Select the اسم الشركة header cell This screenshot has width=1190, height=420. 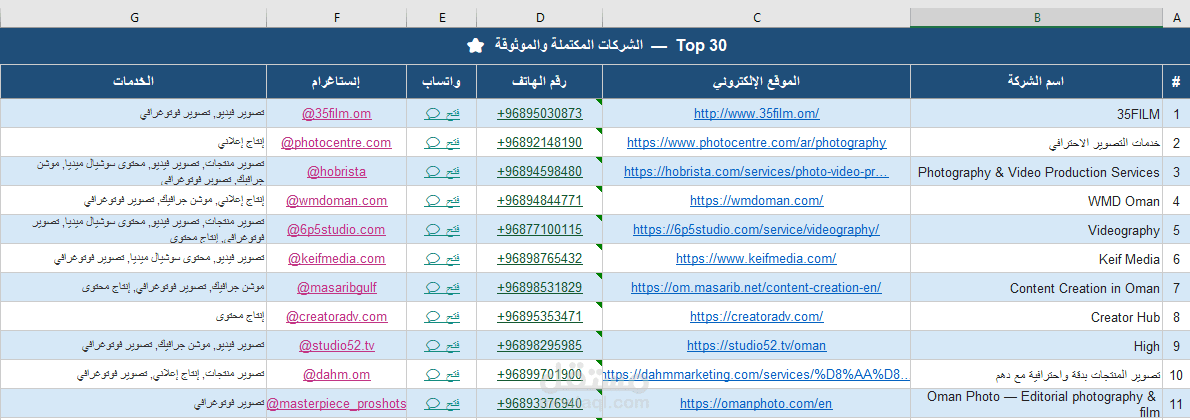tap(1037, 81)
